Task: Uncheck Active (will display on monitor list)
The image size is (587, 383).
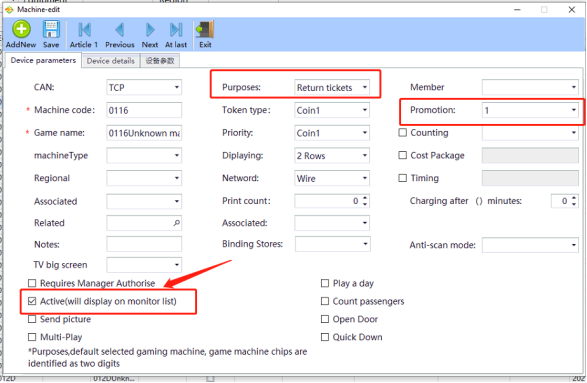Action: [x=32, y=301]
